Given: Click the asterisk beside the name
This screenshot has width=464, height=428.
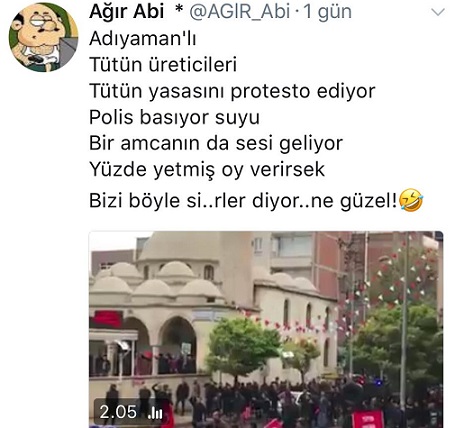Looking at the screenshot, I should 179,10.
